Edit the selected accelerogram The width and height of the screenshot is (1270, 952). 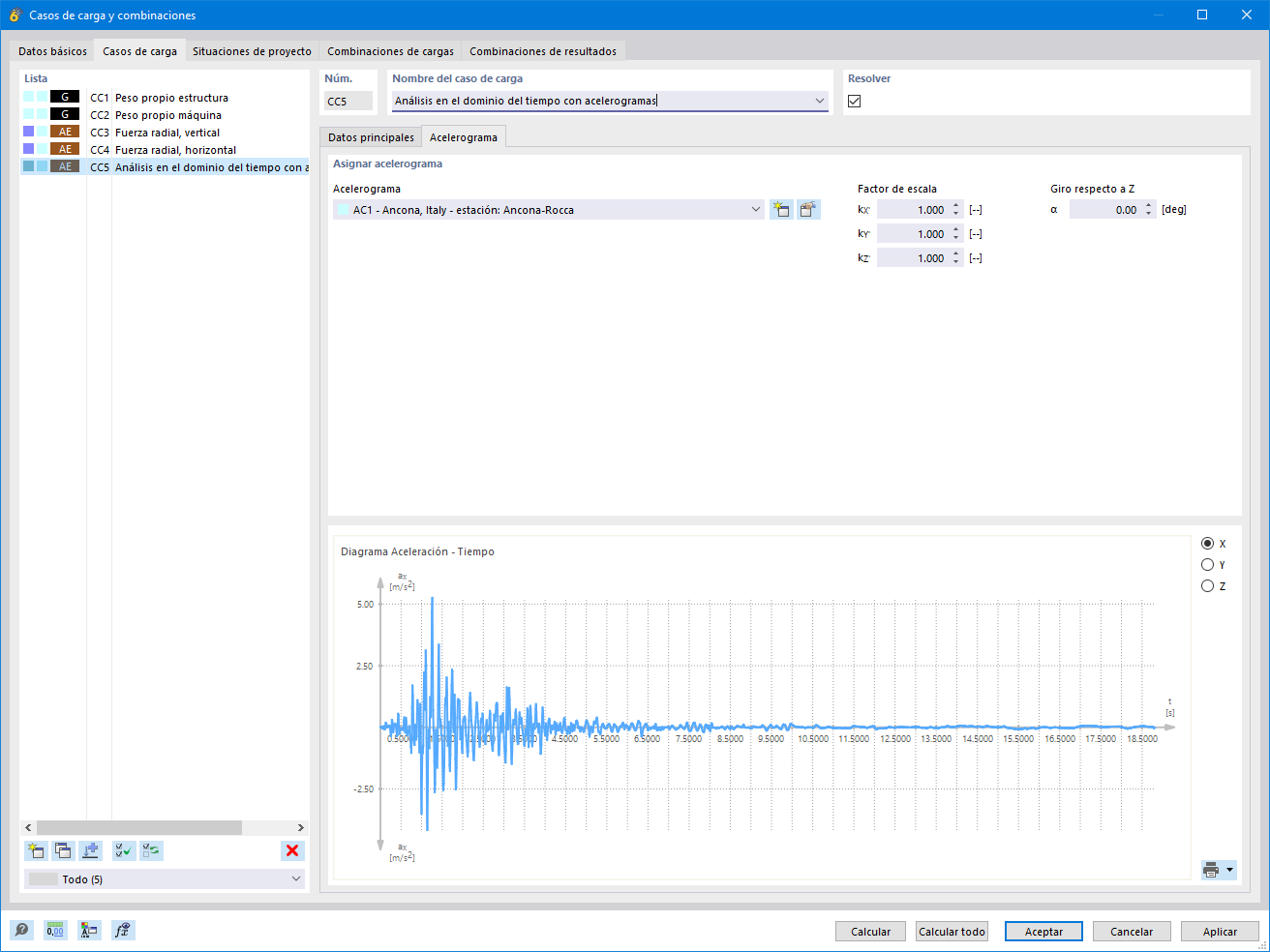pos(808,210)
